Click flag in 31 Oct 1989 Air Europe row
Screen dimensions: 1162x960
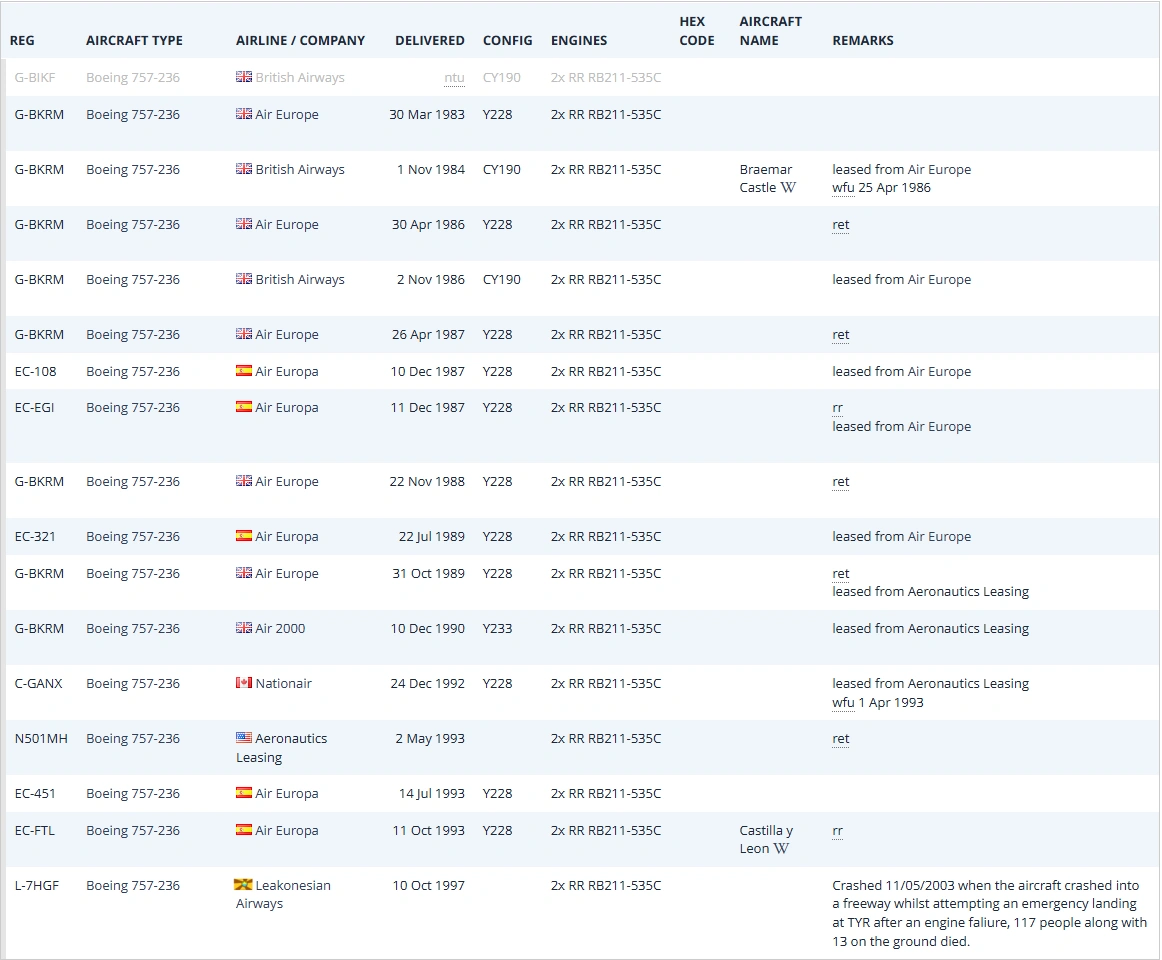point(244,572)
